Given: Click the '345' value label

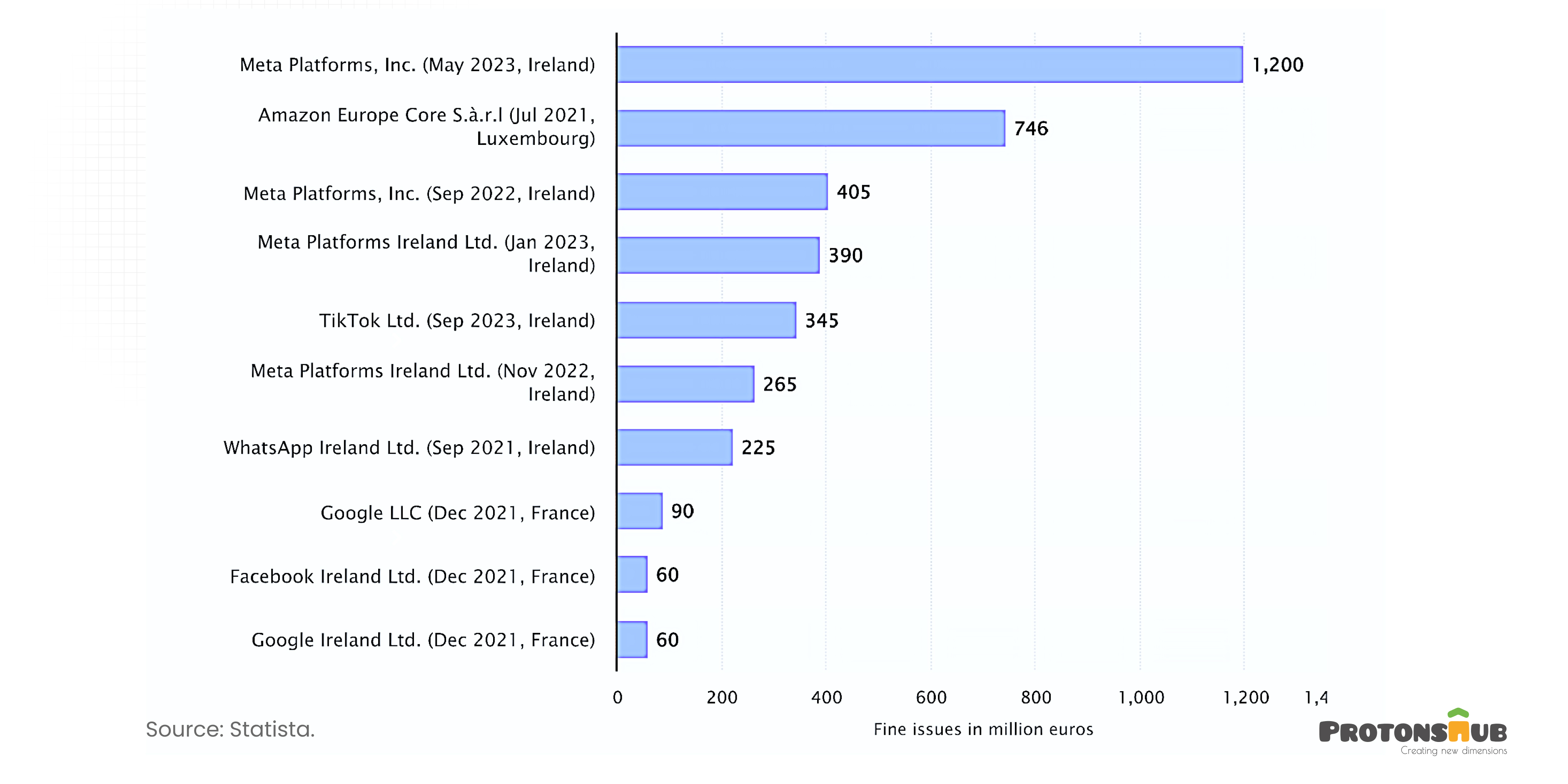Looking at the screenshot, I should pyautogui.click(x=822, y=321).
